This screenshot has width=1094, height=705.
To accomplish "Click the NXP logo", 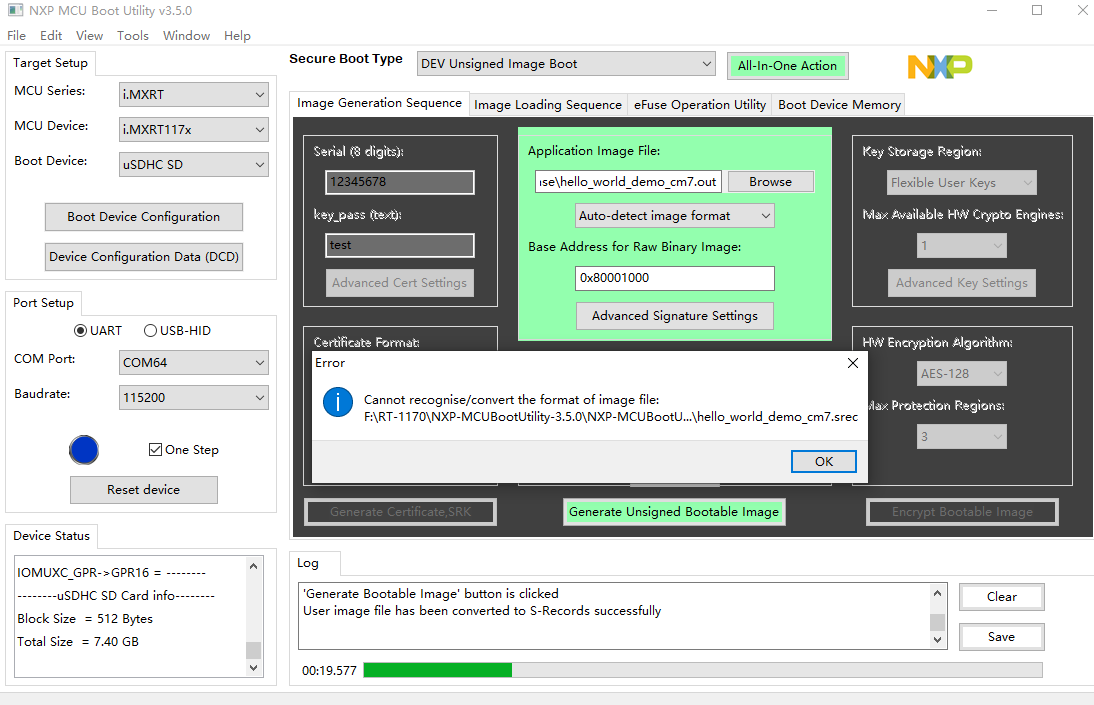I will click(x=940, y=67).
